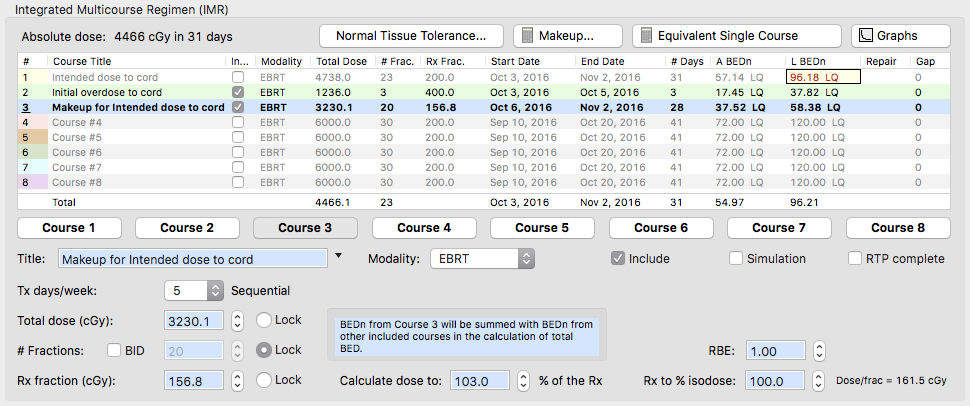Open Equivalent Single Course calculator
This screenshot has width=970, height=406.
(x=737, y=36)
